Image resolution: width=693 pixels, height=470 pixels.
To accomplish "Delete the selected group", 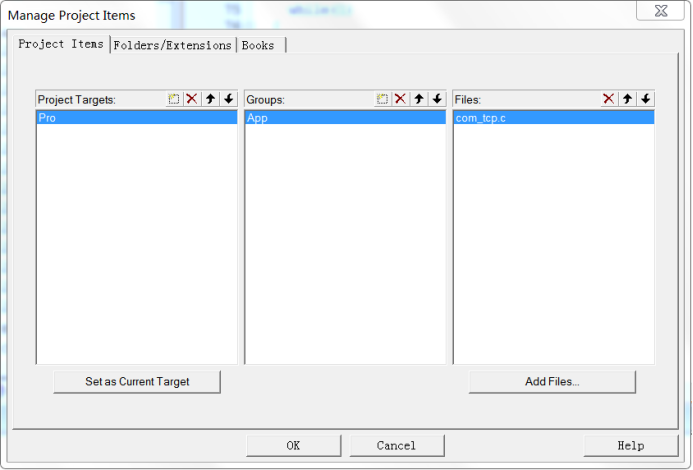I will [x=400, y=99].
